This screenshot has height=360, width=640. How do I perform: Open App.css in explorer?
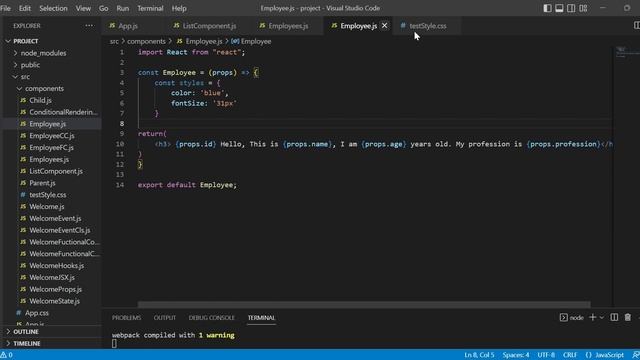[x=37, y=313]
